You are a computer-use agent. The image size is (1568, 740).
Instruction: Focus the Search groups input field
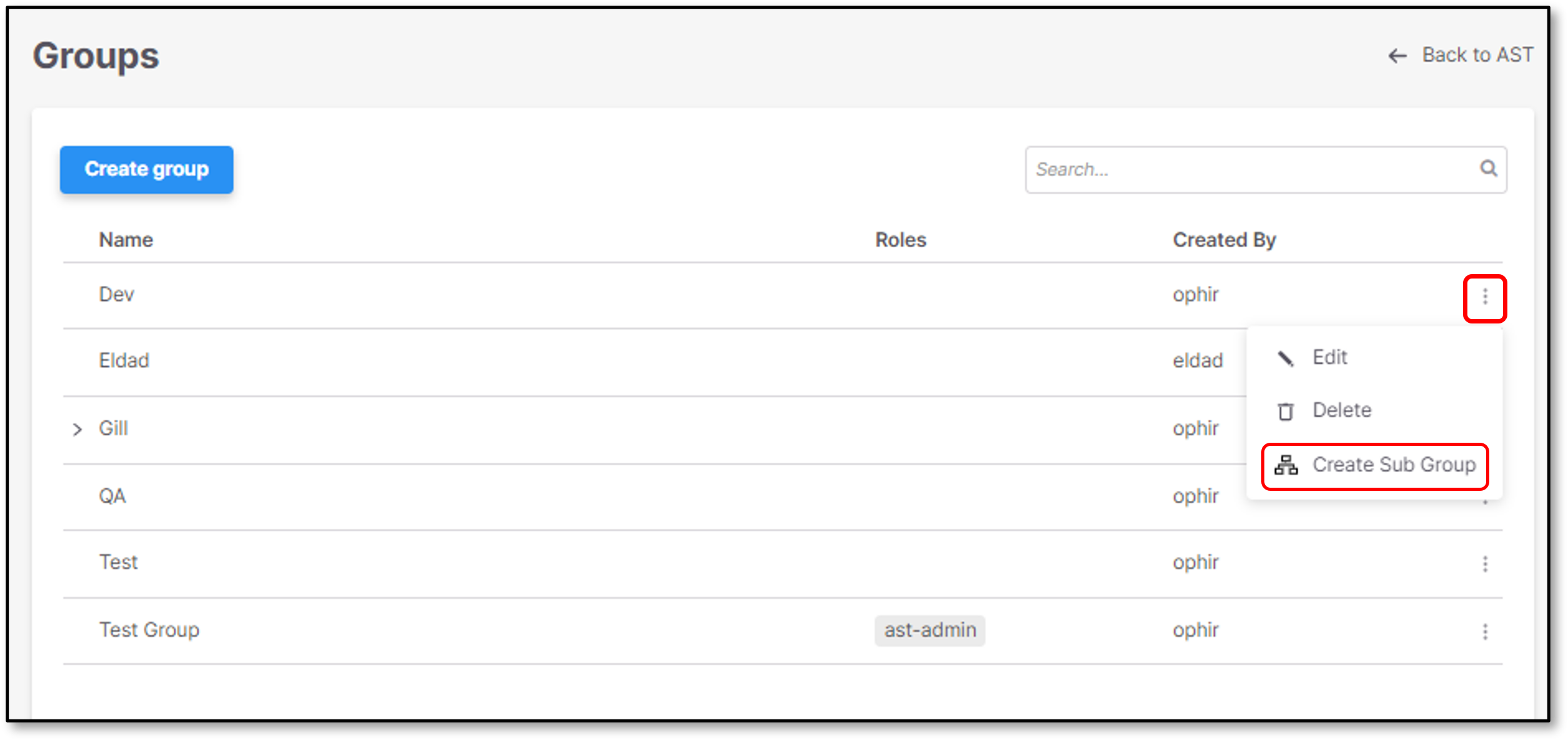click(1266, 169)
